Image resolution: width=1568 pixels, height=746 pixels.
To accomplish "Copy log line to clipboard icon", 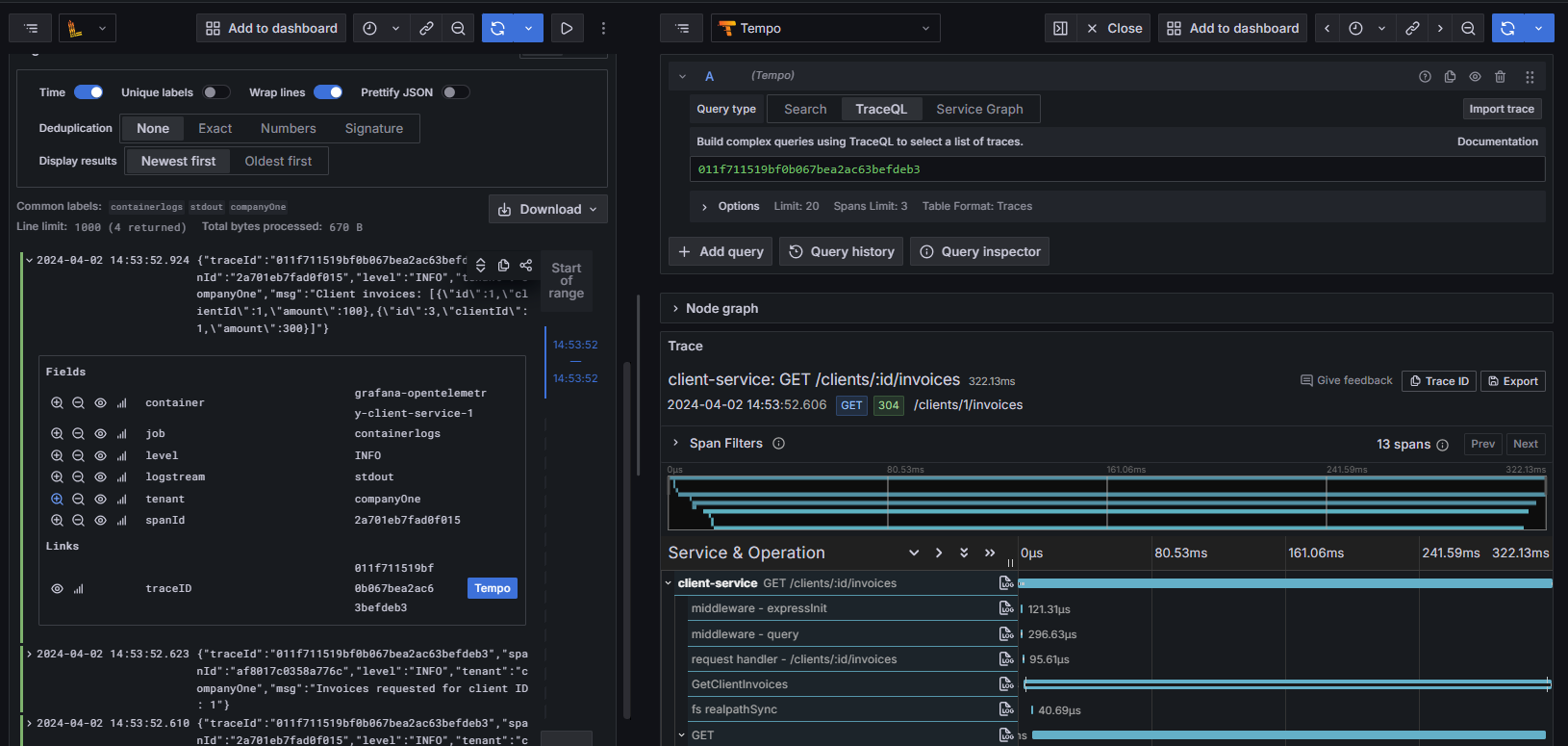I will [x=503, y=265].
